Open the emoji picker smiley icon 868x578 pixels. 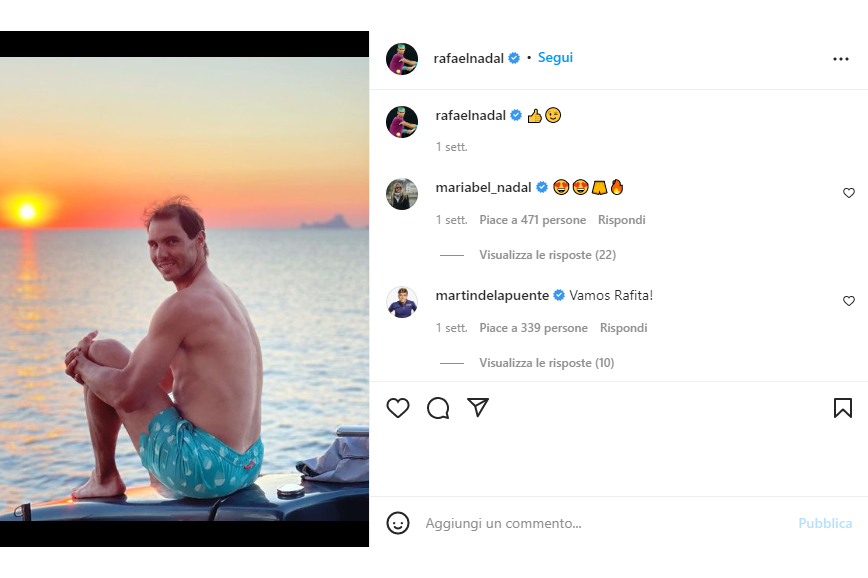[398, 523]
